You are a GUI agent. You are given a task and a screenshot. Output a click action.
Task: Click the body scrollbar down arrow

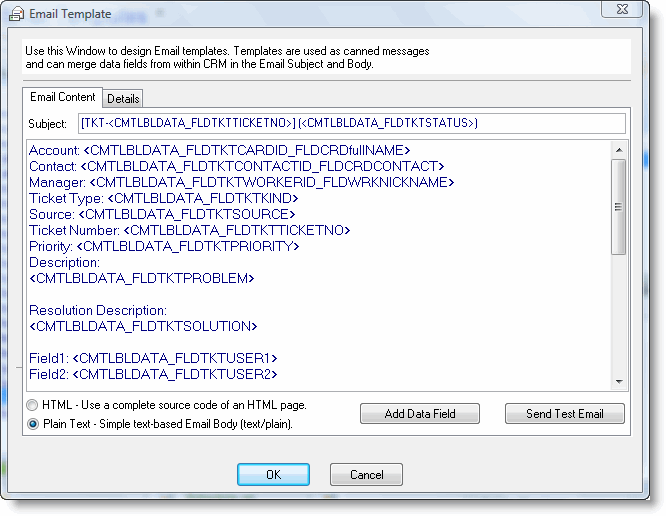coord(619,381)
